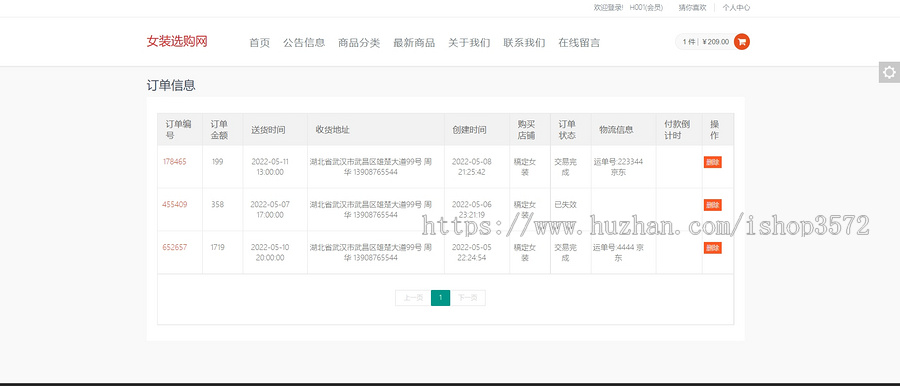This screenshot has height=386, width=900.
Task: Delete order 652657 with 删除 button
Action: [713, 248]
